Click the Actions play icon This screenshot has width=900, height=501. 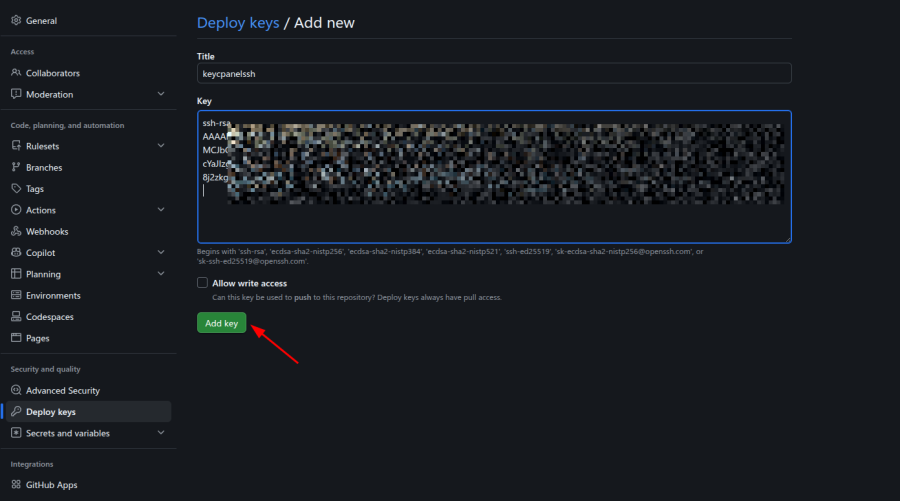16,210
